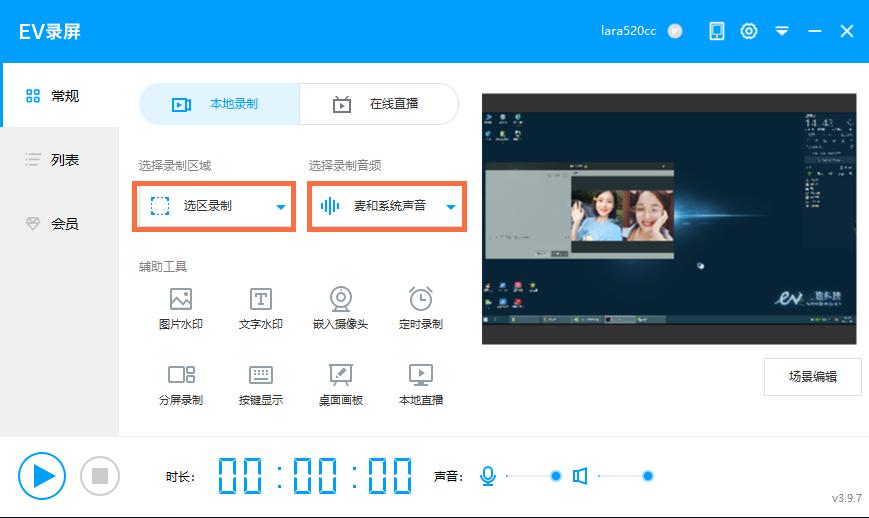The width and height of the screenshot is (869, 518).
Task: Select the 会员 member sidebar item
Action: 59,224
